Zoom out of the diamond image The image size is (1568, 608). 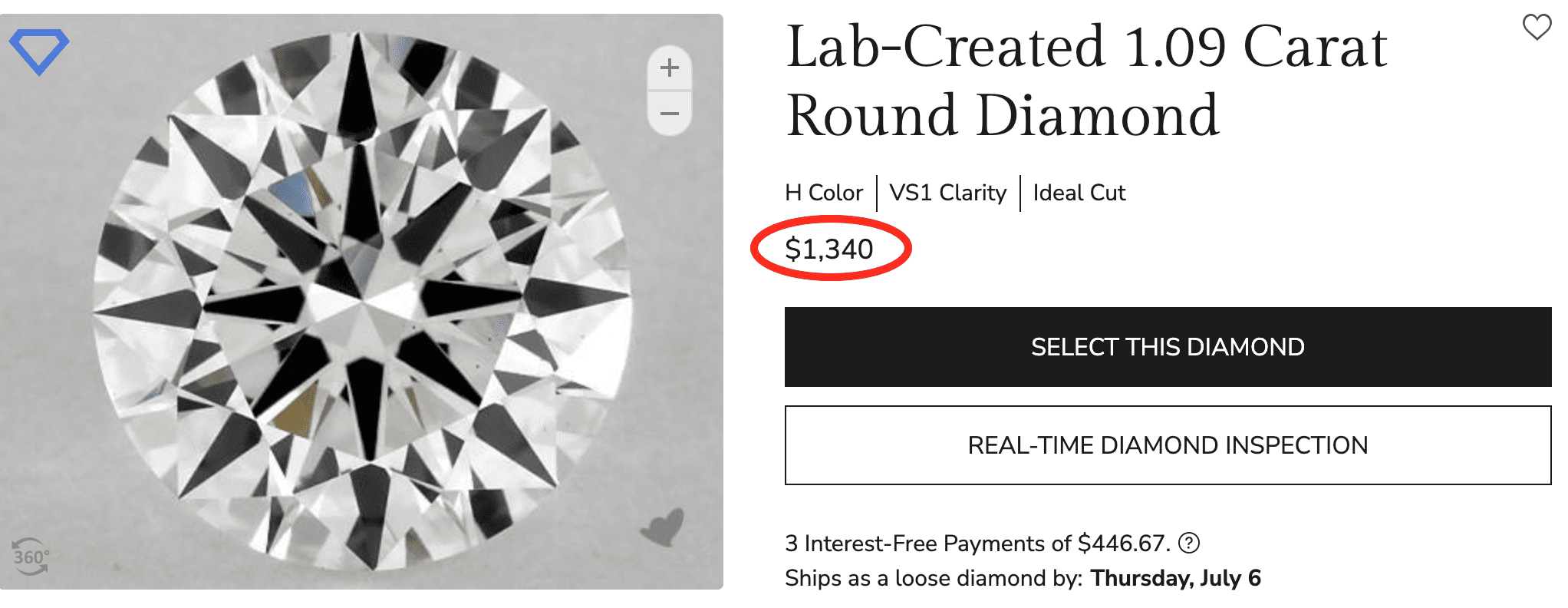[670, 114]
